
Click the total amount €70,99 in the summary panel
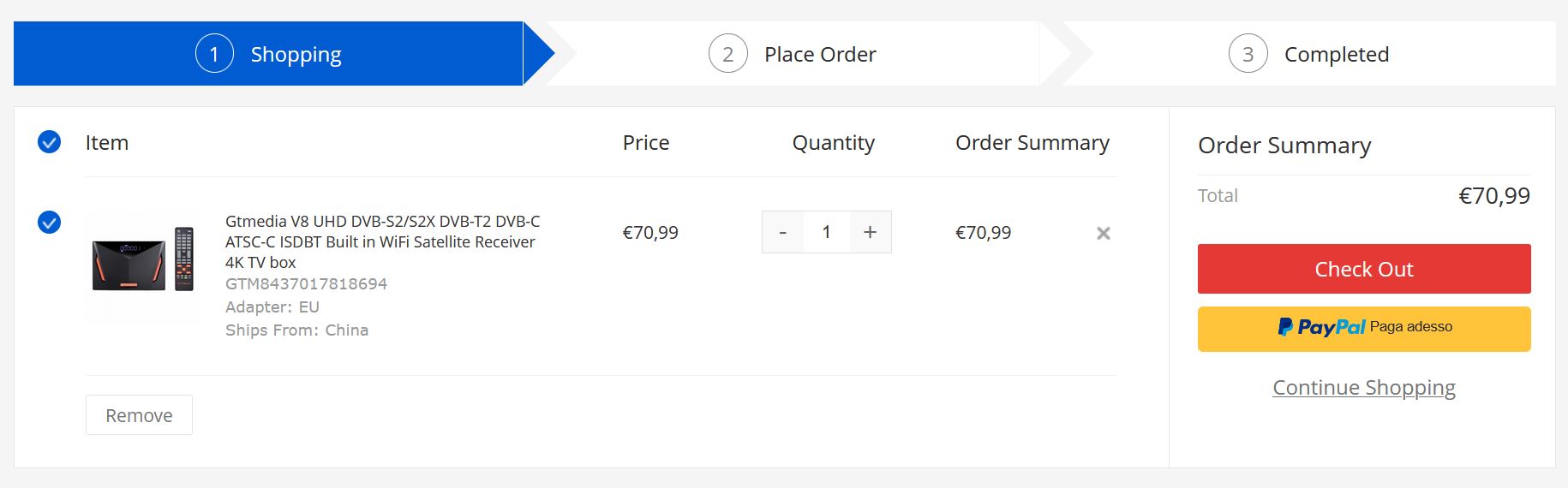tap(1493, 196)
